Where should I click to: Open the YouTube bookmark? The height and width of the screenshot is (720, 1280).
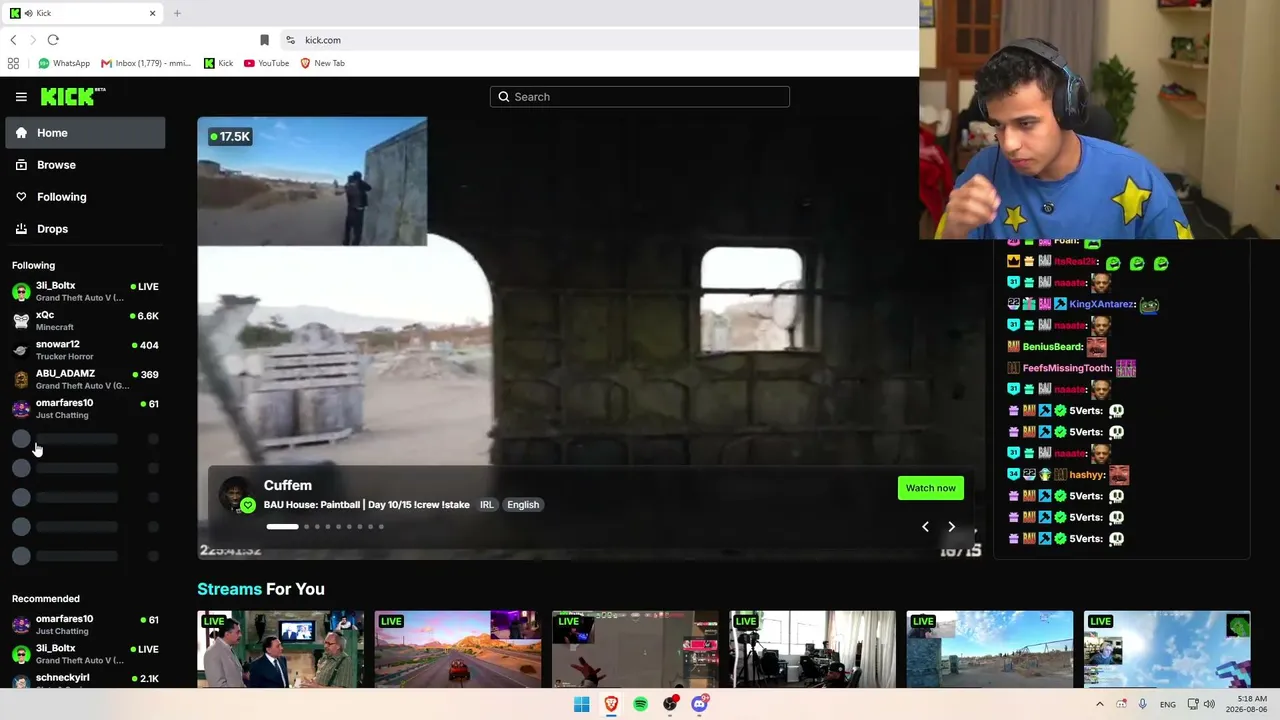coord(266,63)
